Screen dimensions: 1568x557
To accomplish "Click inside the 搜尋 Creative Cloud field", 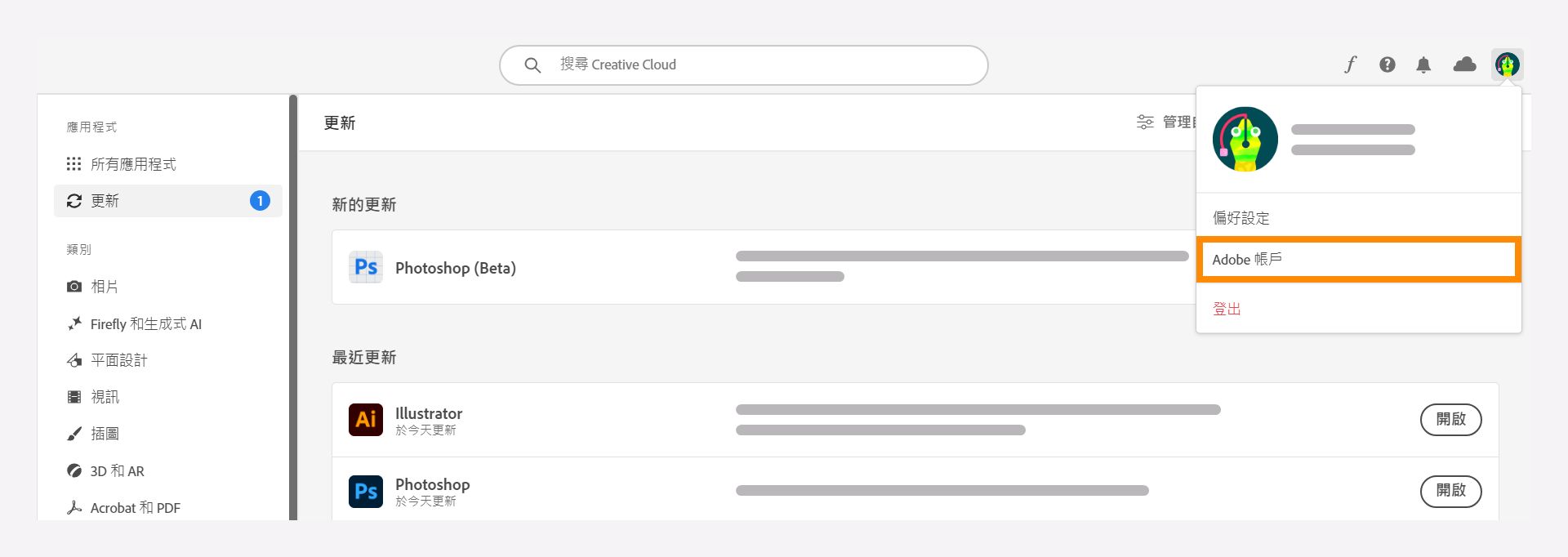I will [743, 65].
